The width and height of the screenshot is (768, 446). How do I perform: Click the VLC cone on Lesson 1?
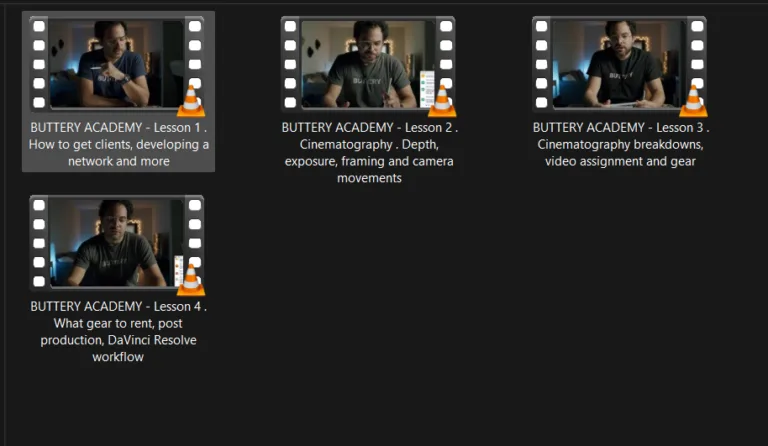tap(191, 101)
